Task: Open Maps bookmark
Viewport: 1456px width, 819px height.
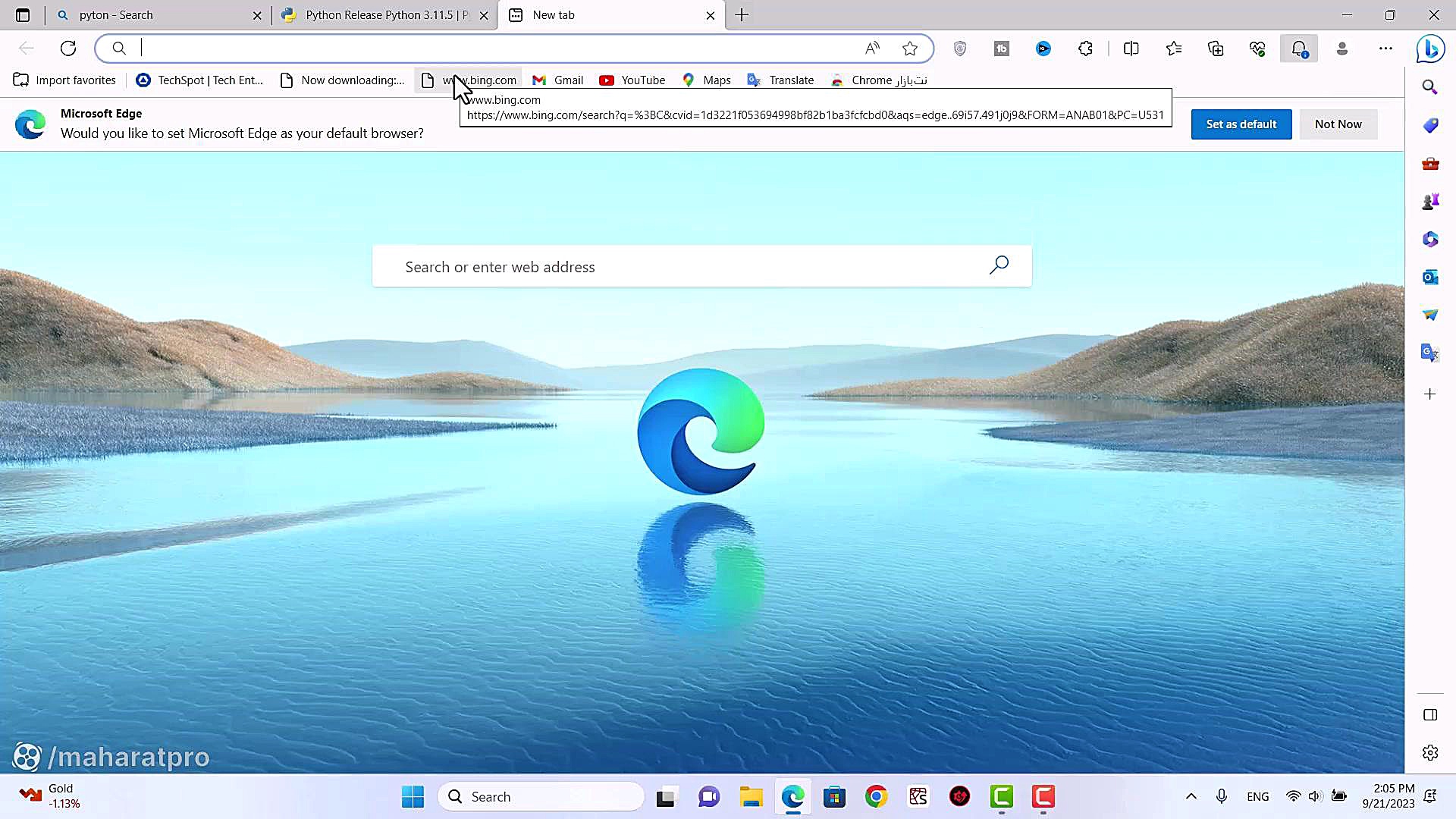Action: [706, 80]
